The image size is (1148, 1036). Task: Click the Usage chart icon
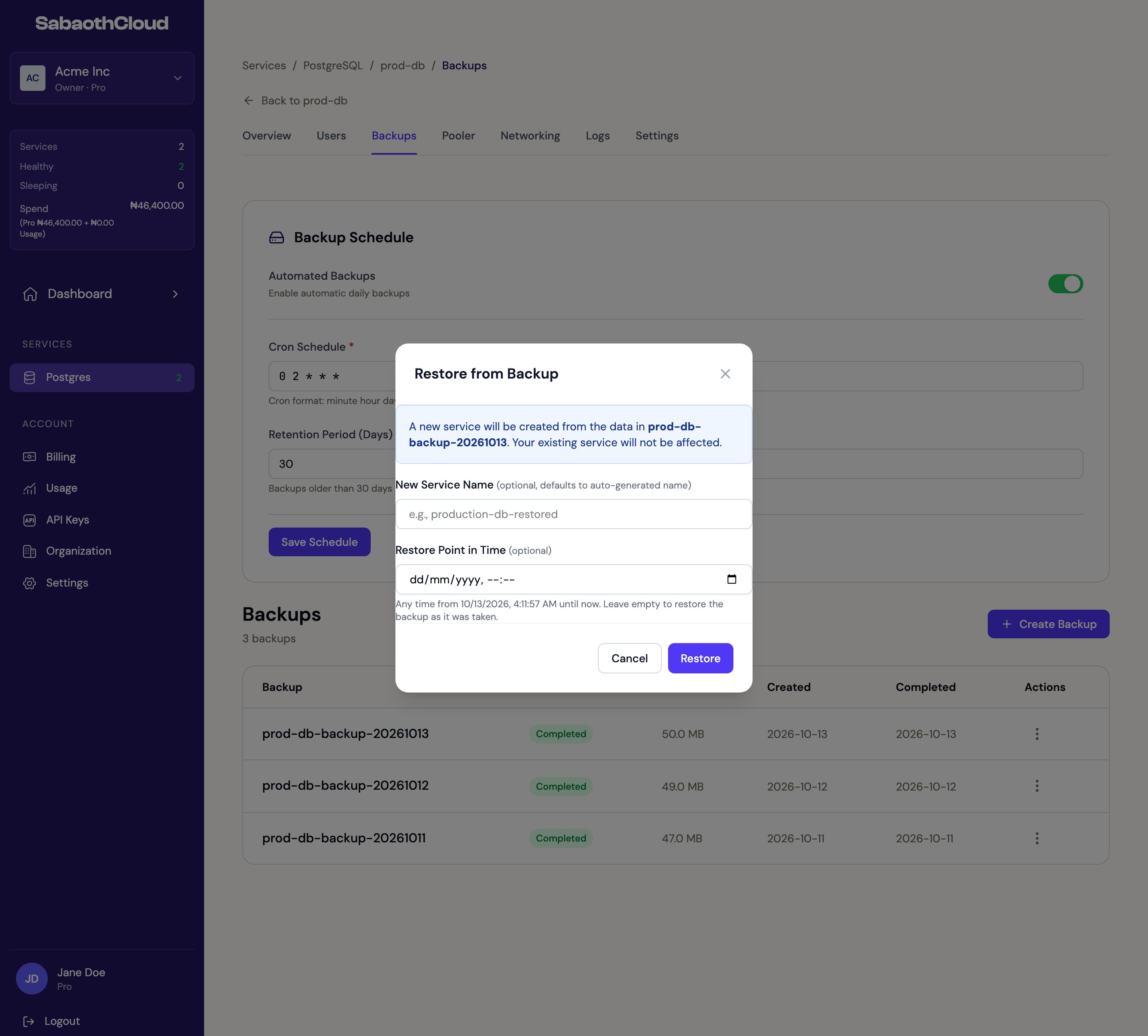click(x=29, y=488)
